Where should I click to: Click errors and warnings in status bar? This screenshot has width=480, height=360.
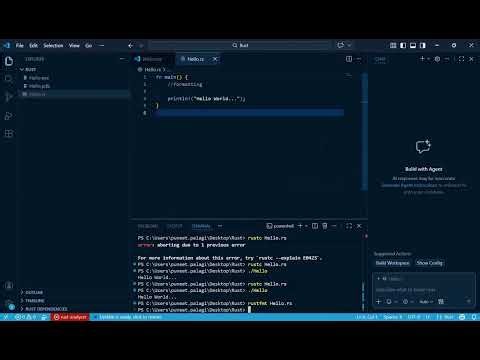point(26,317)
